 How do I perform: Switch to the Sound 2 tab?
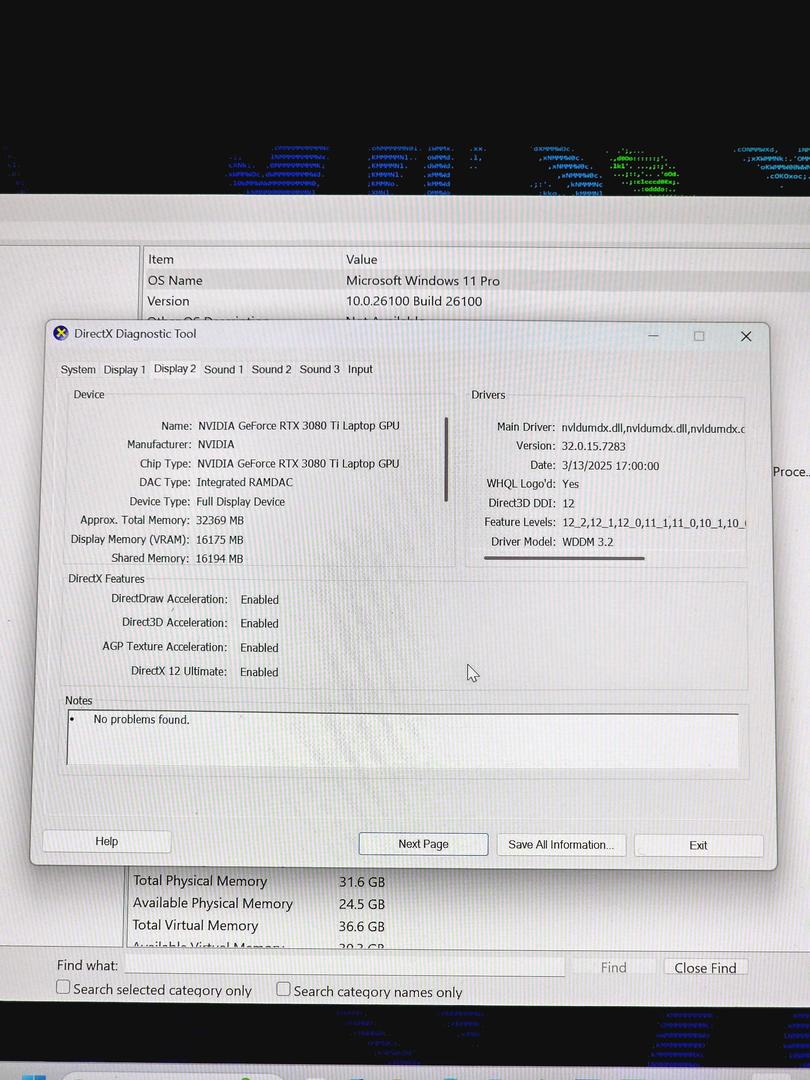point(271,369)
